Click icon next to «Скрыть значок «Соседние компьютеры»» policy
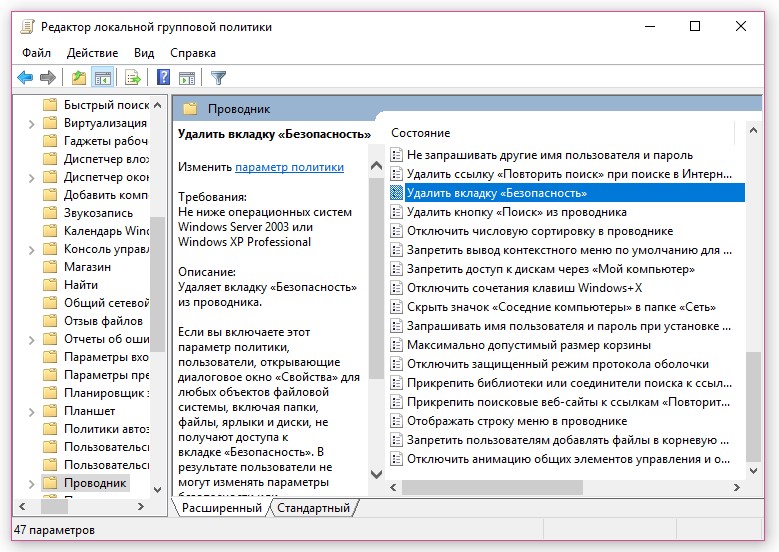Image resolution: width=779 pixels, height=552 pixels. (x=396, y=307)
